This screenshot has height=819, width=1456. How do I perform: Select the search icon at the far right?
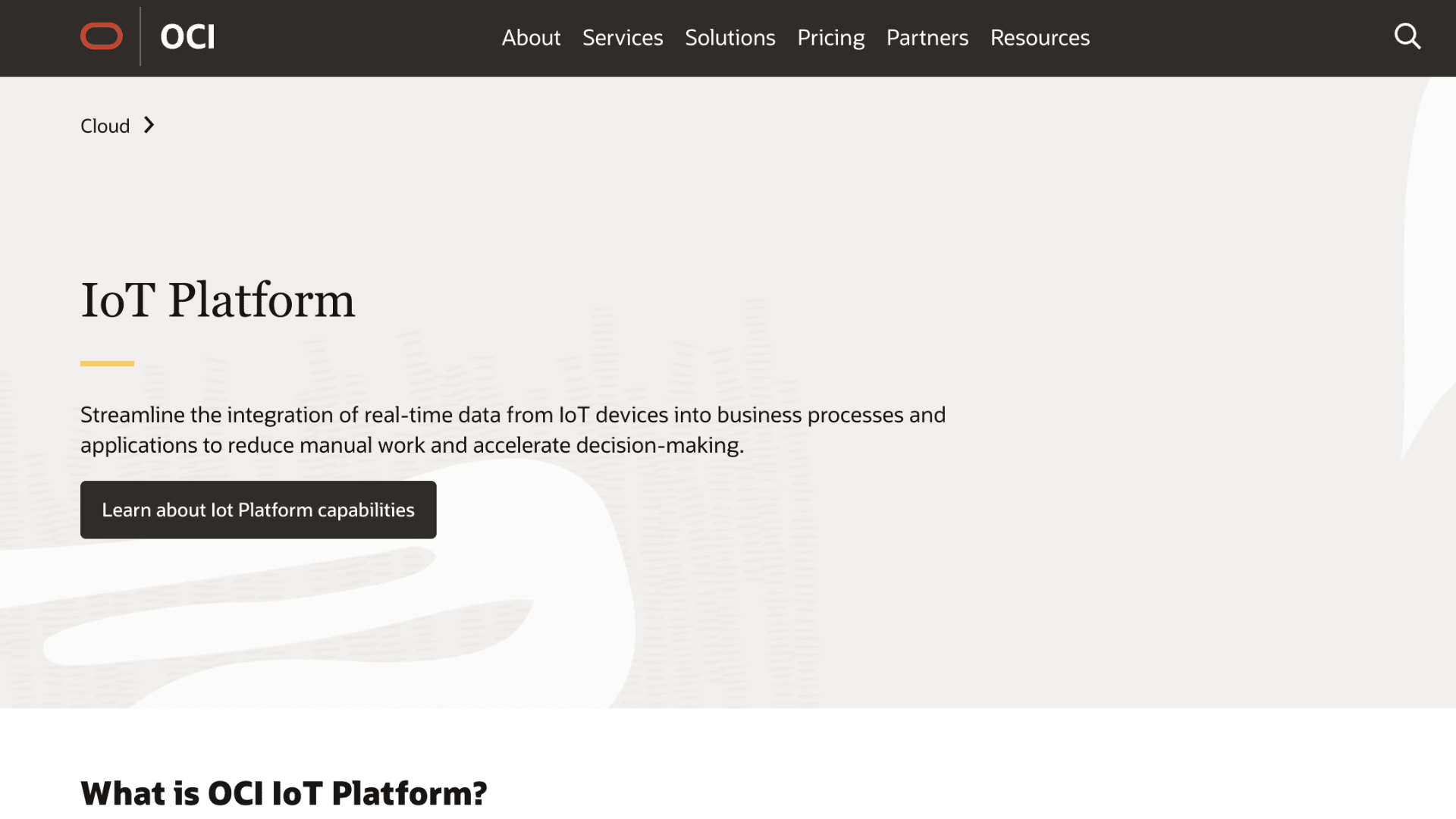pos(1407,36)
